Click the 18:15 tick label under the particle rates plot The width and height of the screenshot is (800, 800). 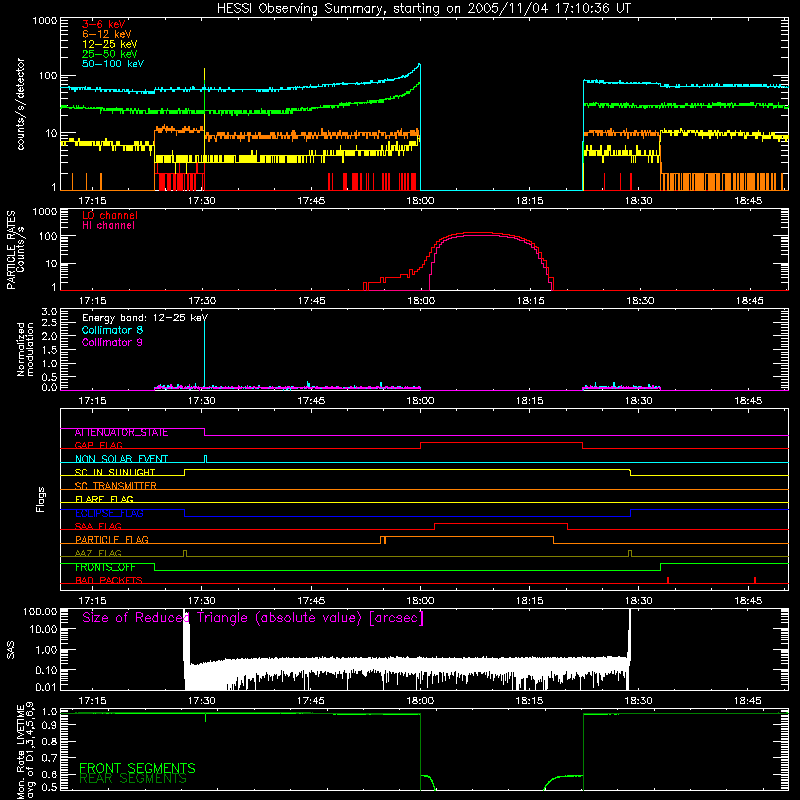531,301
